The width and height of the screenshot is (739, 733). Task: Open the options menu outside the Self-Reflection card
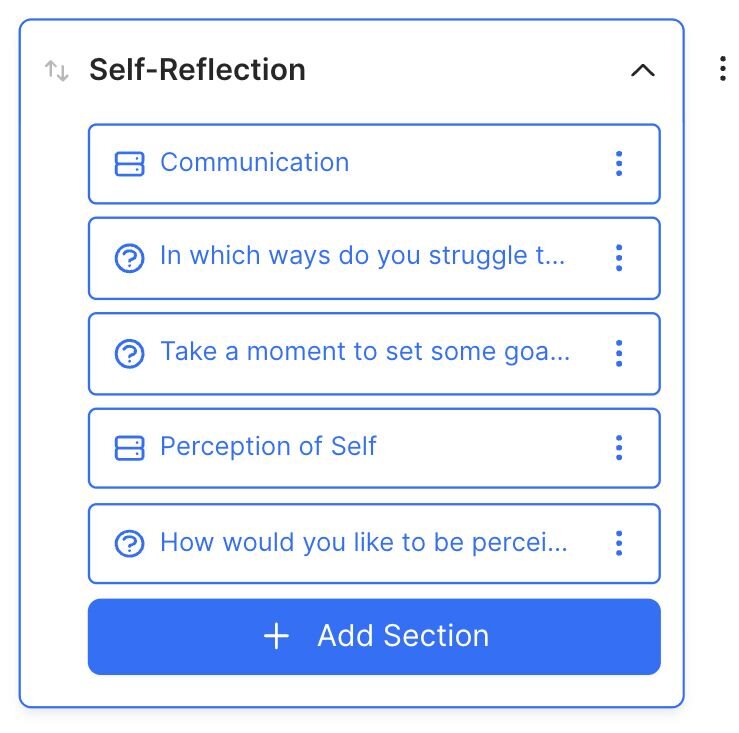click(x=722, y=69)
